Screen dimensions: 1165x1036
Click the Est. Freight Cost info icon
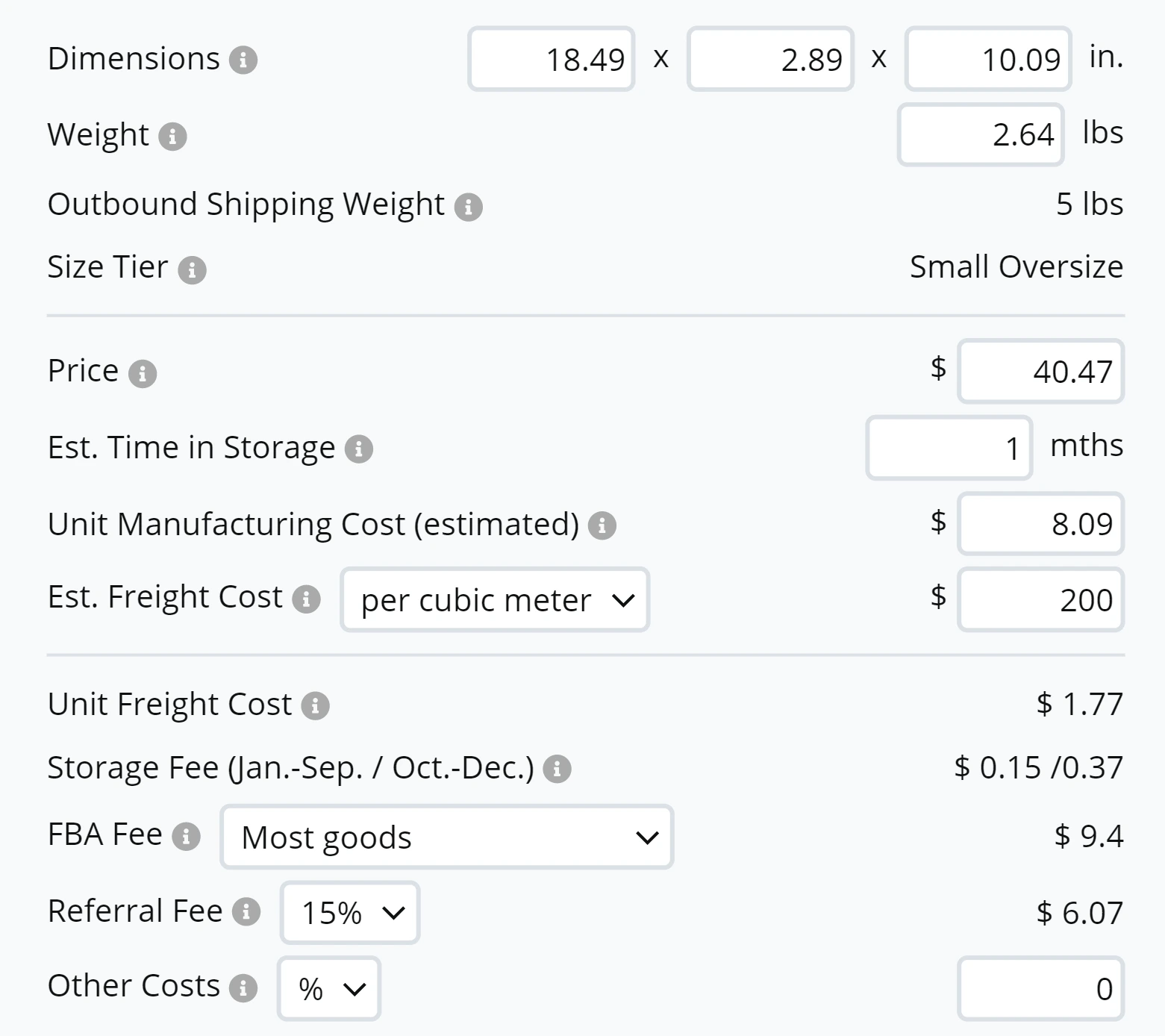[x=306, y=599]
